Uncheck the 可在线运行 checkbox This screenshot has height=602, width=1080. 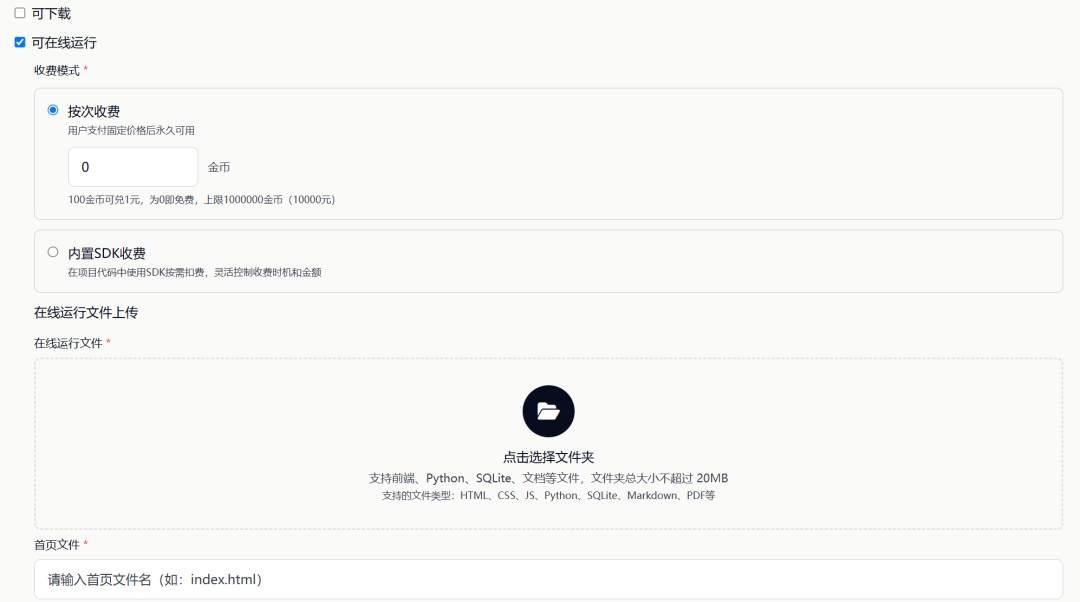click(20, 43)
